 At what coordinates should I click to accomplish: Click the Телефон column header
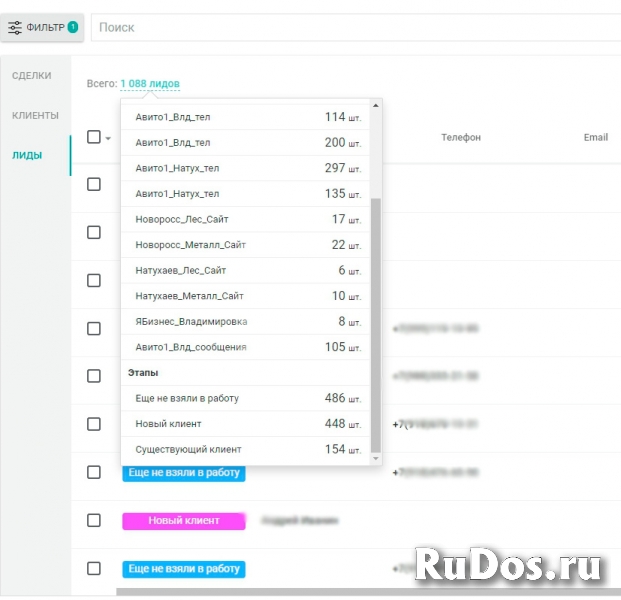point(461,137)
